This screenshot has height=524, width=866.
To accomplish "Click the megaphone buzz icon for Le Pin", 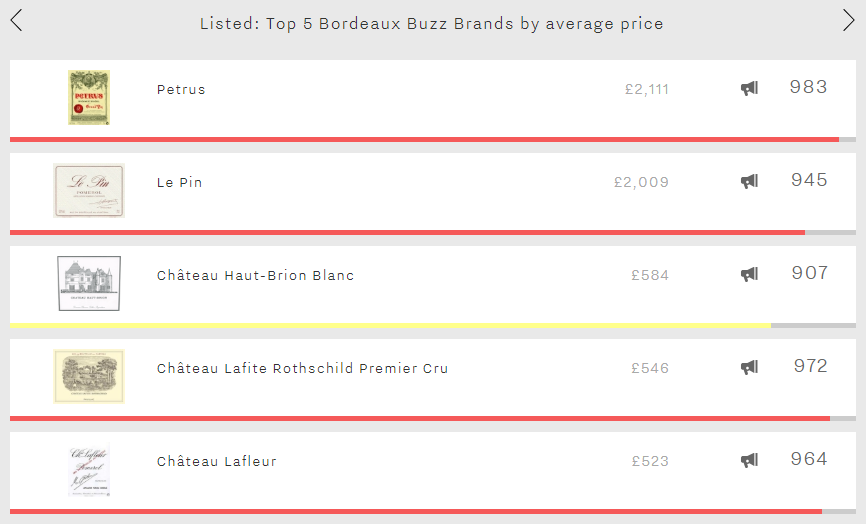I will tap(749, 181).
